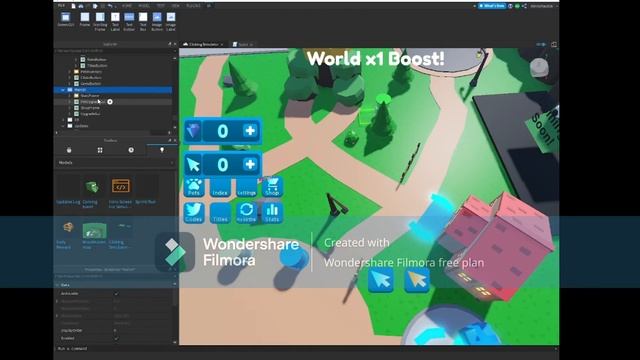Select the green block model asset in Toolbox

93,191
